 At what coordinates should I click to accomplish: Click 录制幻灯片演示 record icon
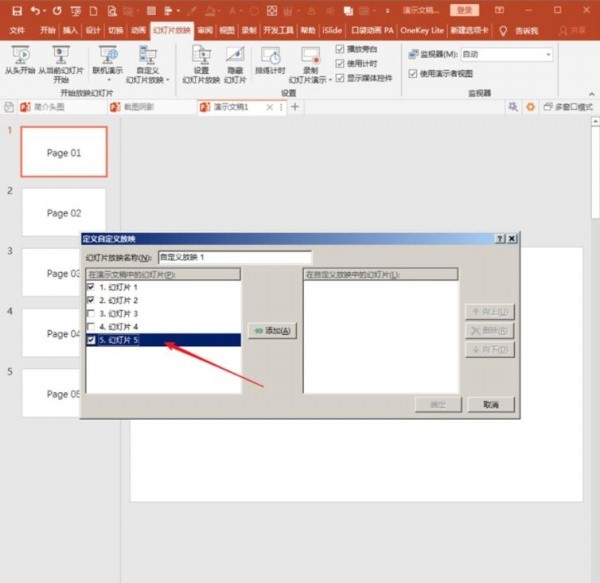[308, 64]
